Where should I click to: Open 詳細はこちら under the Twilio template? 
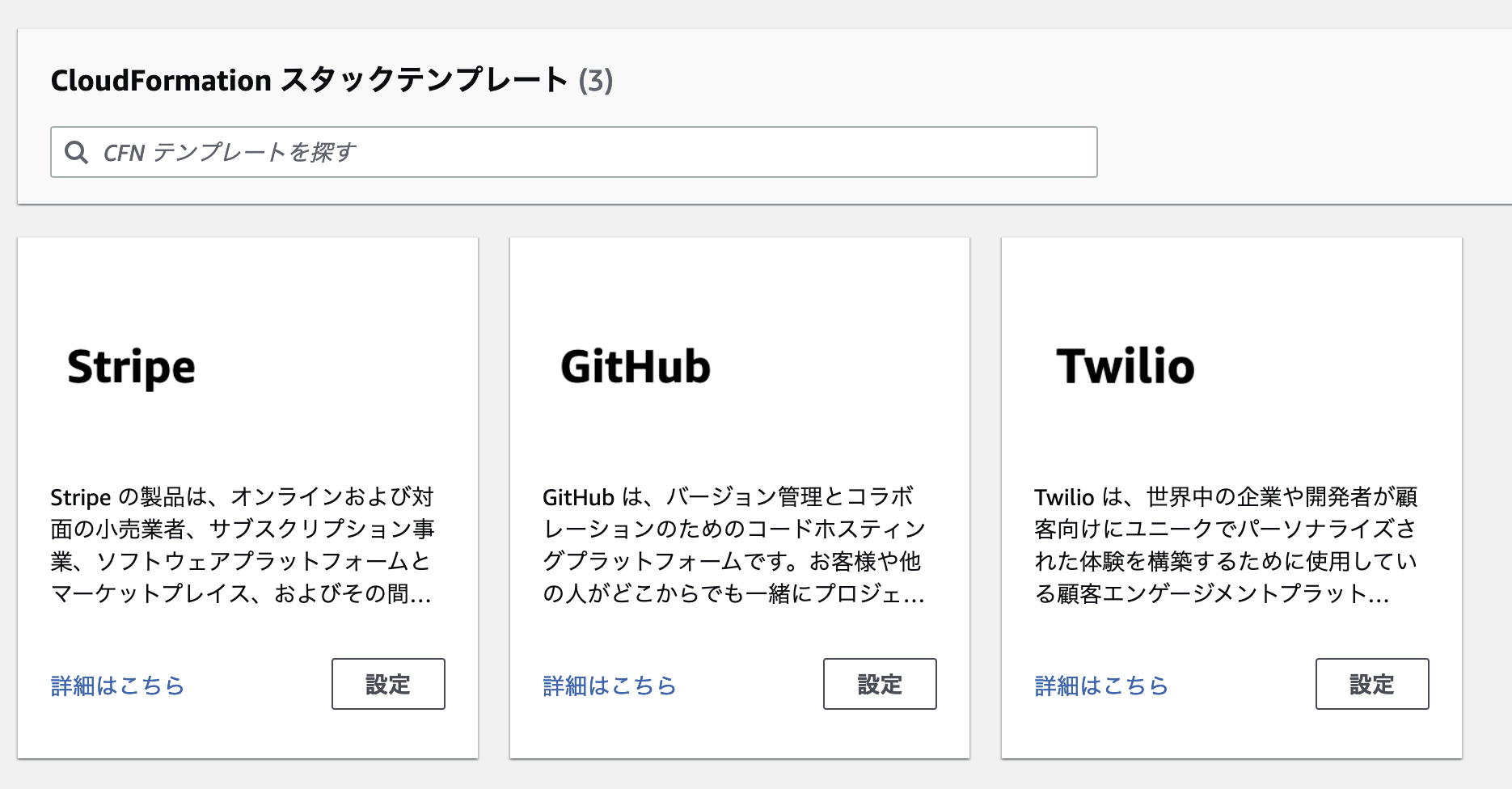[1100, 685]
